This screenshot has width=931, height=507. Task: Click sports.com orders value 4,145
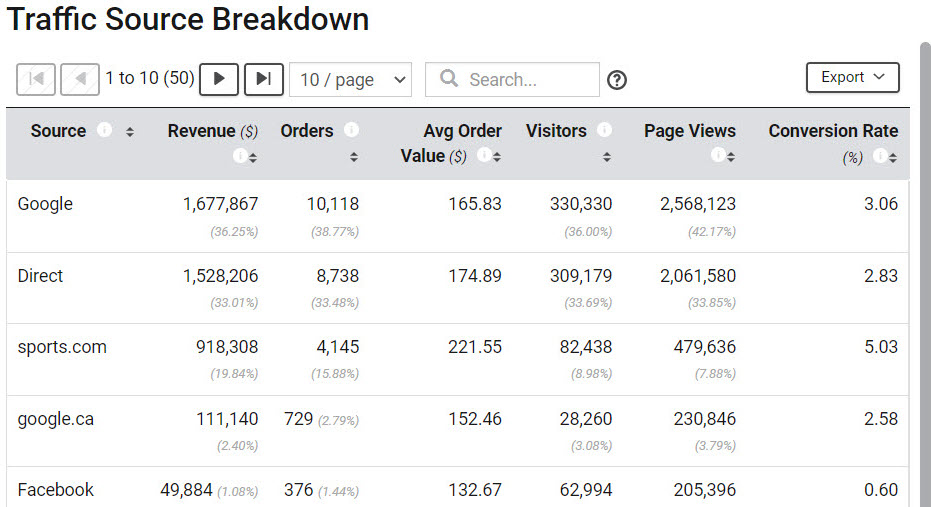point(338,347)
